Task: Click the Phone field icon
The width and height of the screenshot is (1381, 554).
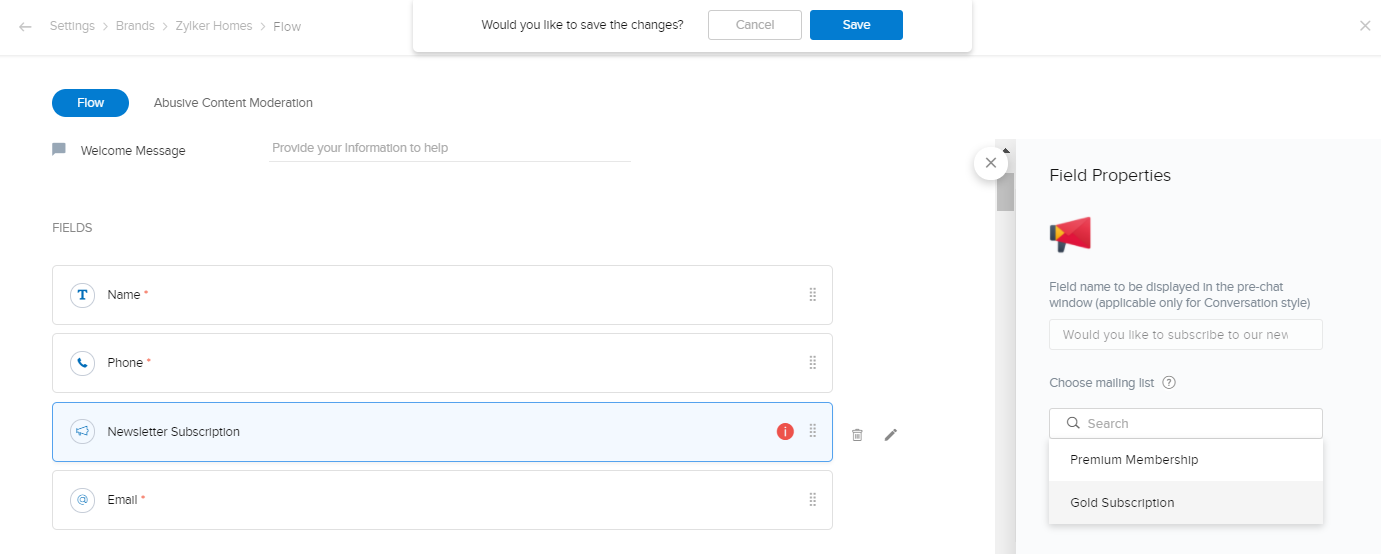Action: pyautogui.click(x=82, y=363)
